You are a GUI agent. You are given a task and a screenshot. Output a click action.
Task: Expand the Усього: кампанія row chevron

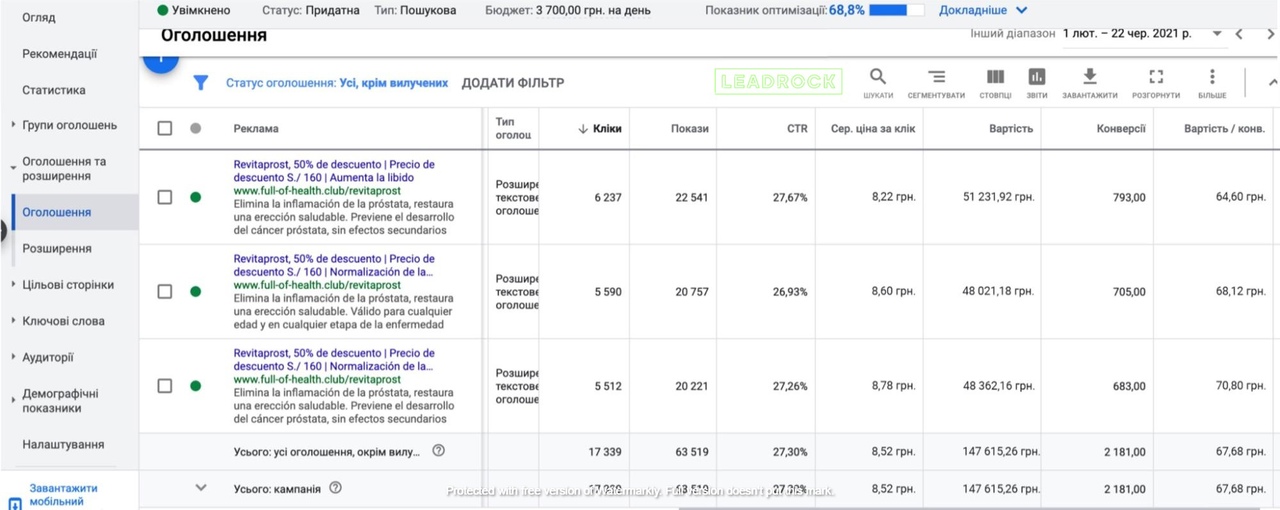(x=201, y=488)
